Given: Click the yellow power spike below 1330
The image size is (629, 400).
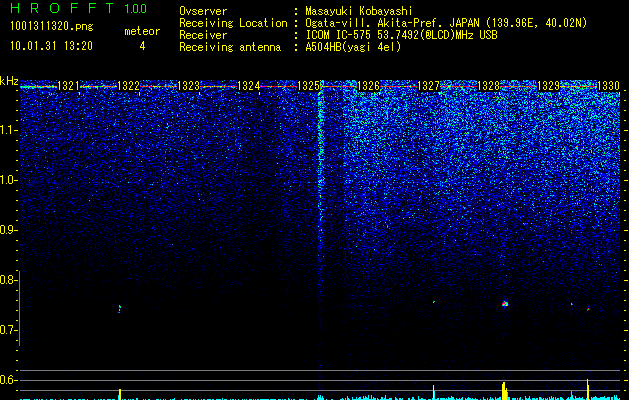Looking at the screenshot, I should [x=588, y=389].
